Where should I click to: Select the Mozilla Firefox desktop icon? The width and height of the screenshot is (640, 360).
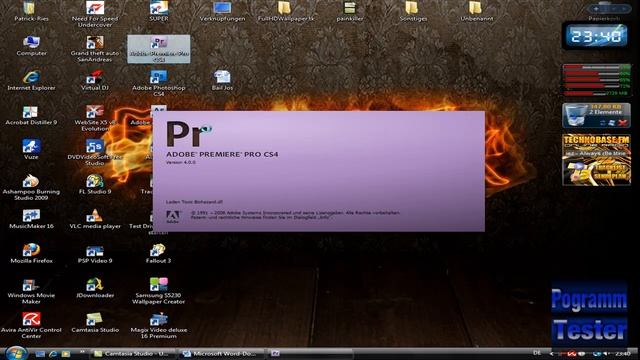pos(31,254)
